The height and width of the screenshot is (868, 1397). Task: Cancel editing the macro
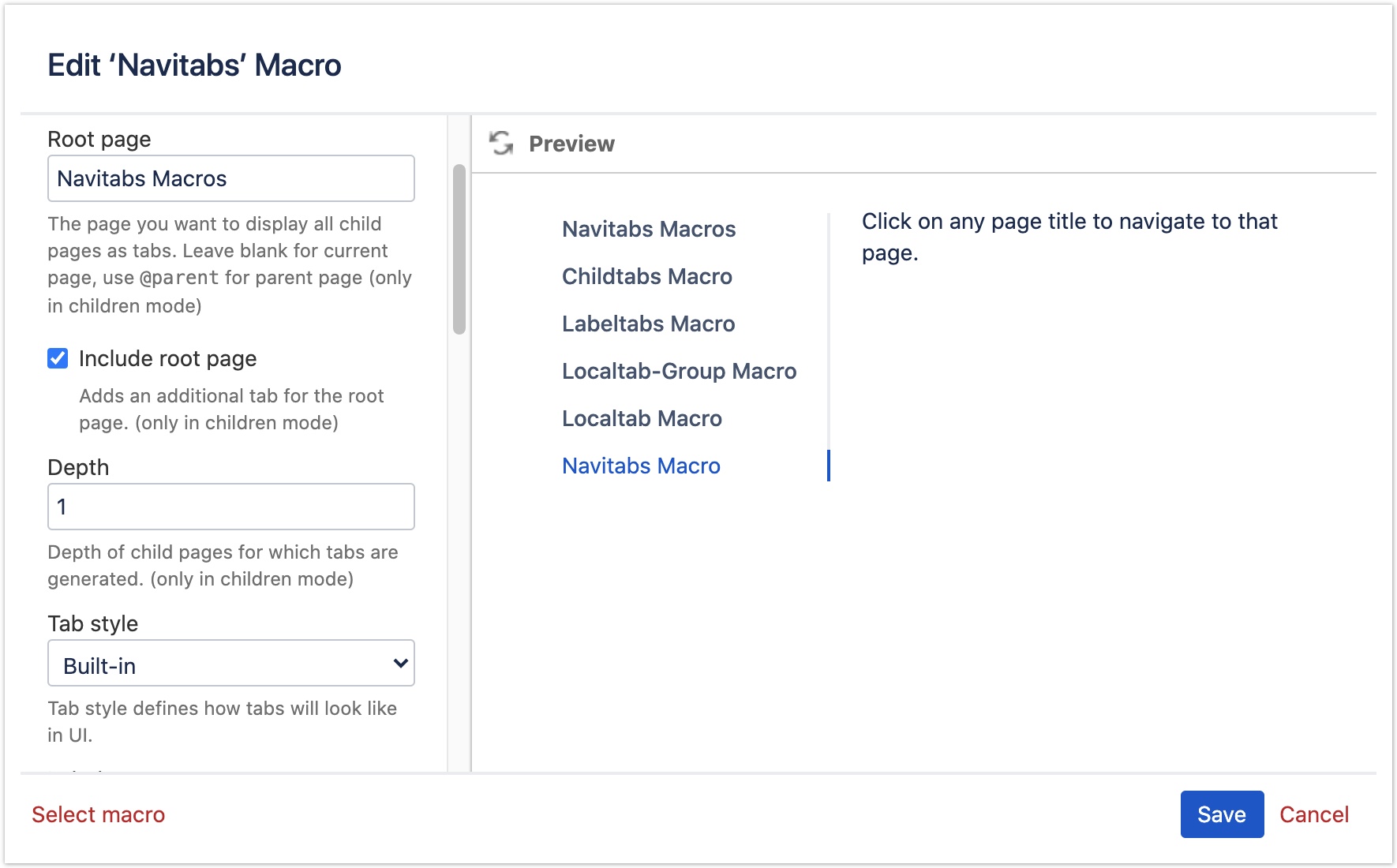[1313, 814]
